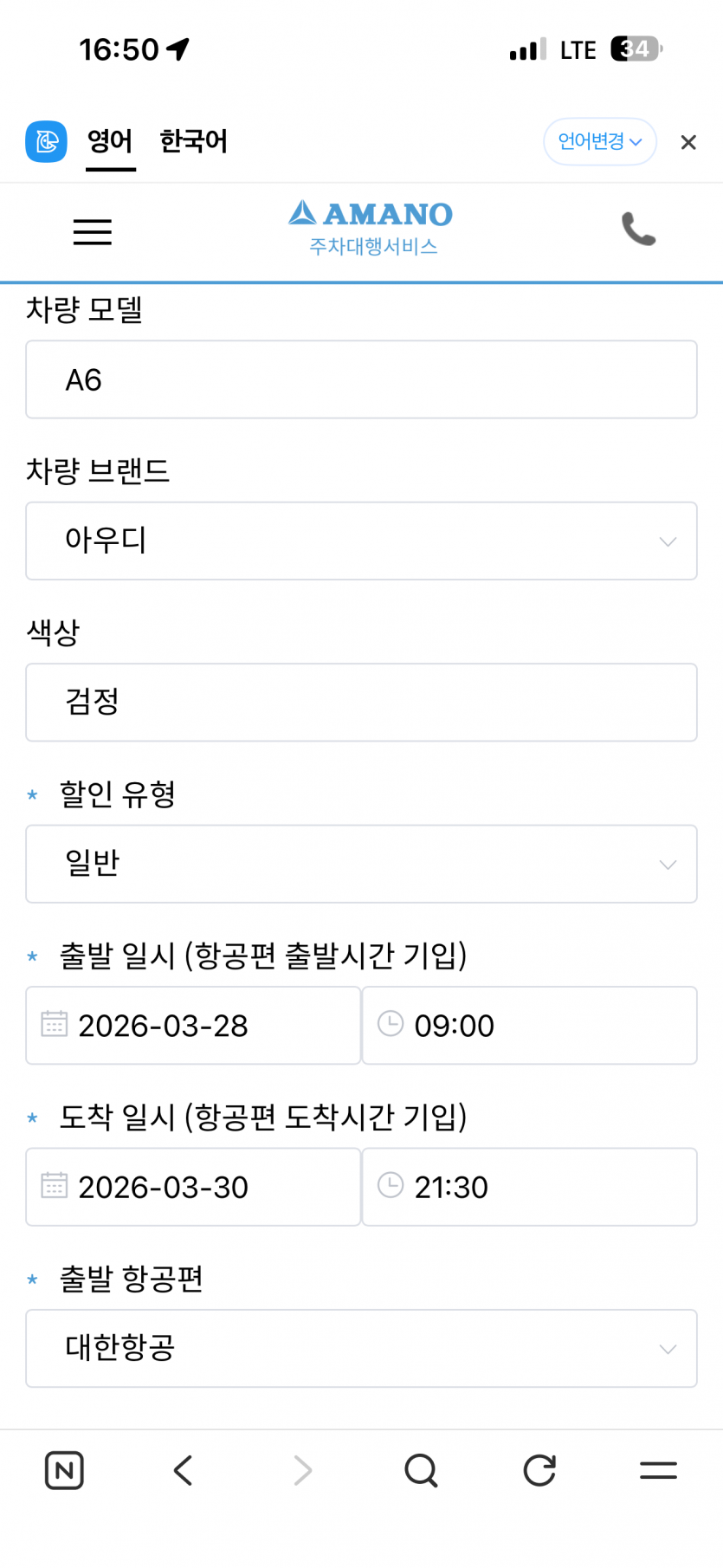Open the hamburger navigation menu

pos(93,232)
